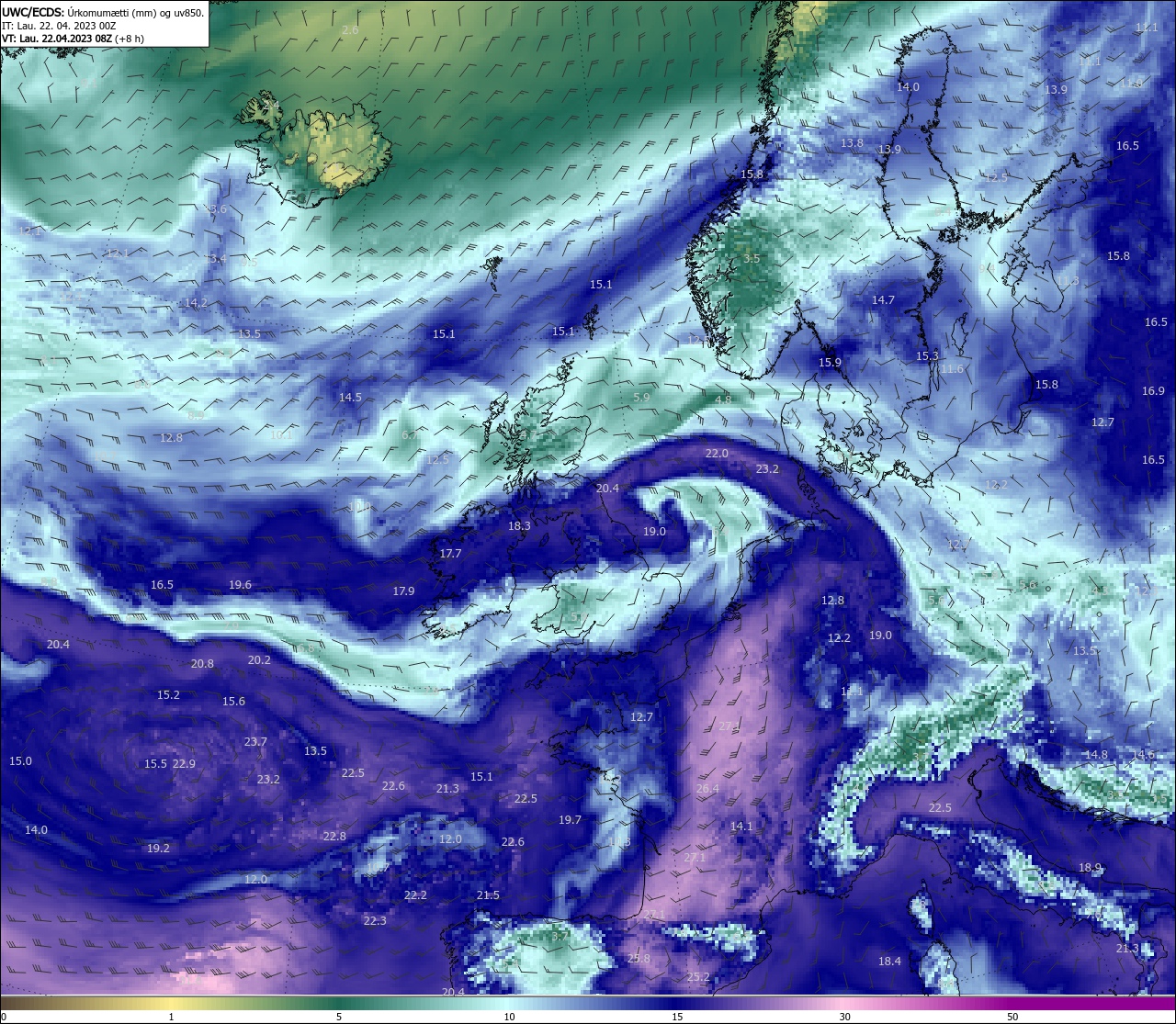Click the legend label '15'
This screenshot has height=1024, width=1176.
pos(676,1017)
